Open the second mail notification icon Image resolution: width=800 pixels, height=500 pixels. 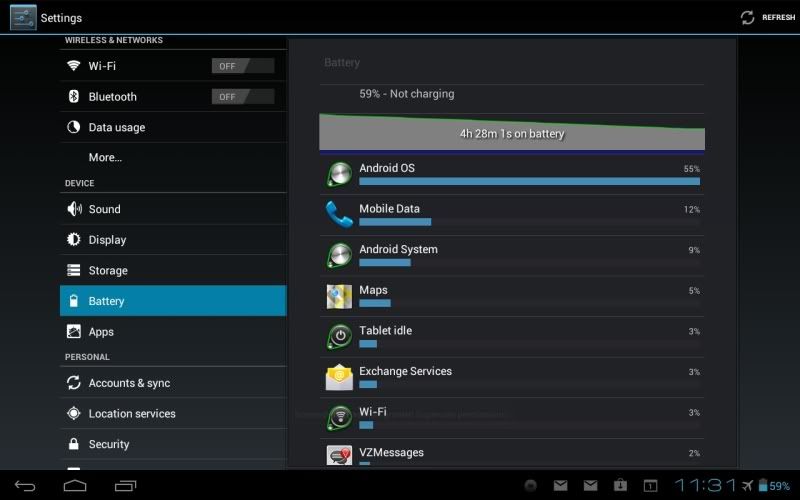(x=590, y=485)
